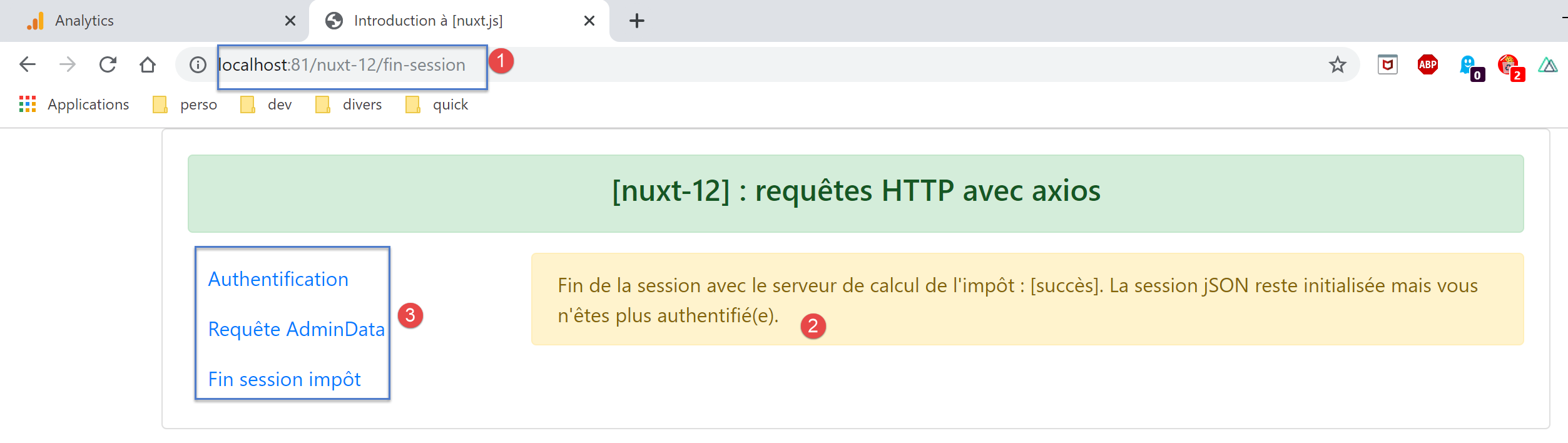Click the browser back arrow
The image size is (1568, 443).
point(28,64)
